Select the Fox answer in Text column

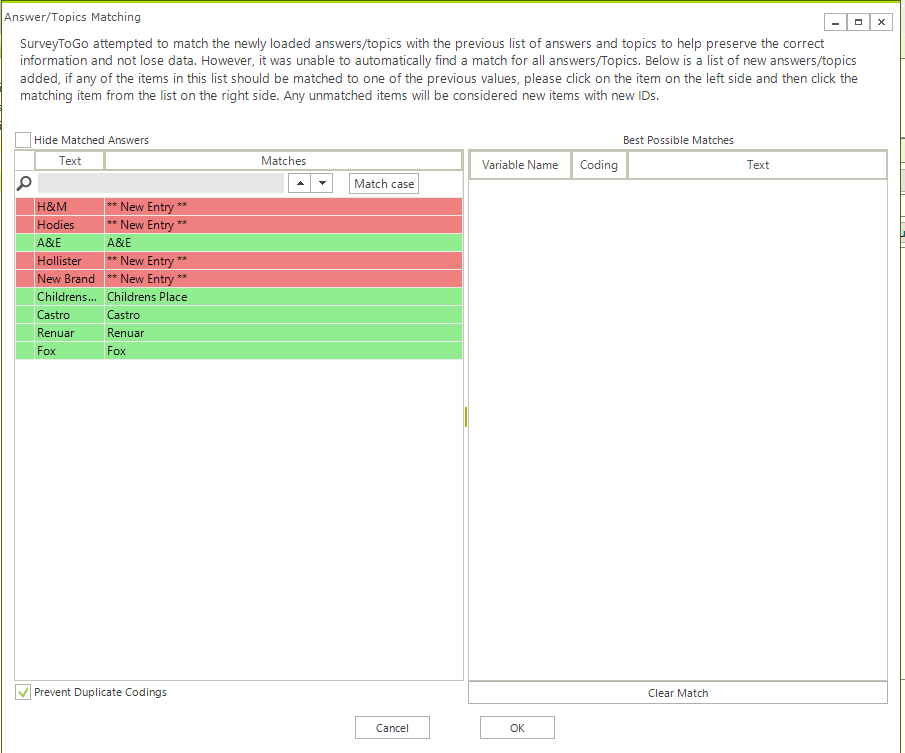tap(69, 351)
